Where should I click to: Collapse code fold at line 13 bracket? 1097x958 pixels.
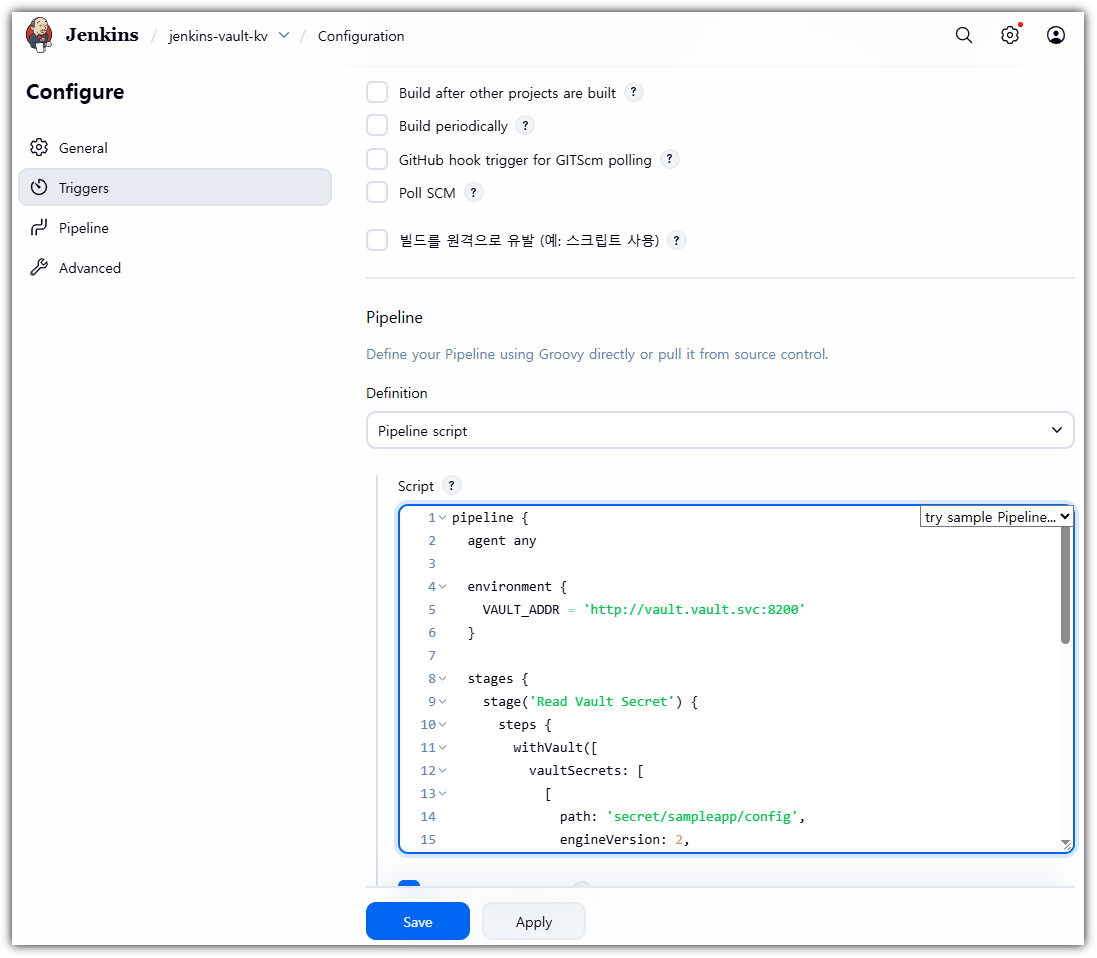442,794
